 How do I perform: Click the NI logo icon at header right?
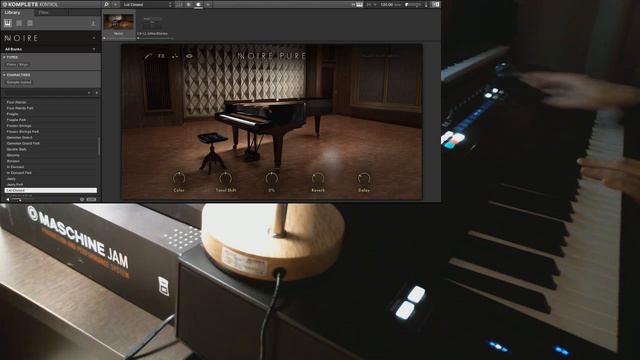436,4
